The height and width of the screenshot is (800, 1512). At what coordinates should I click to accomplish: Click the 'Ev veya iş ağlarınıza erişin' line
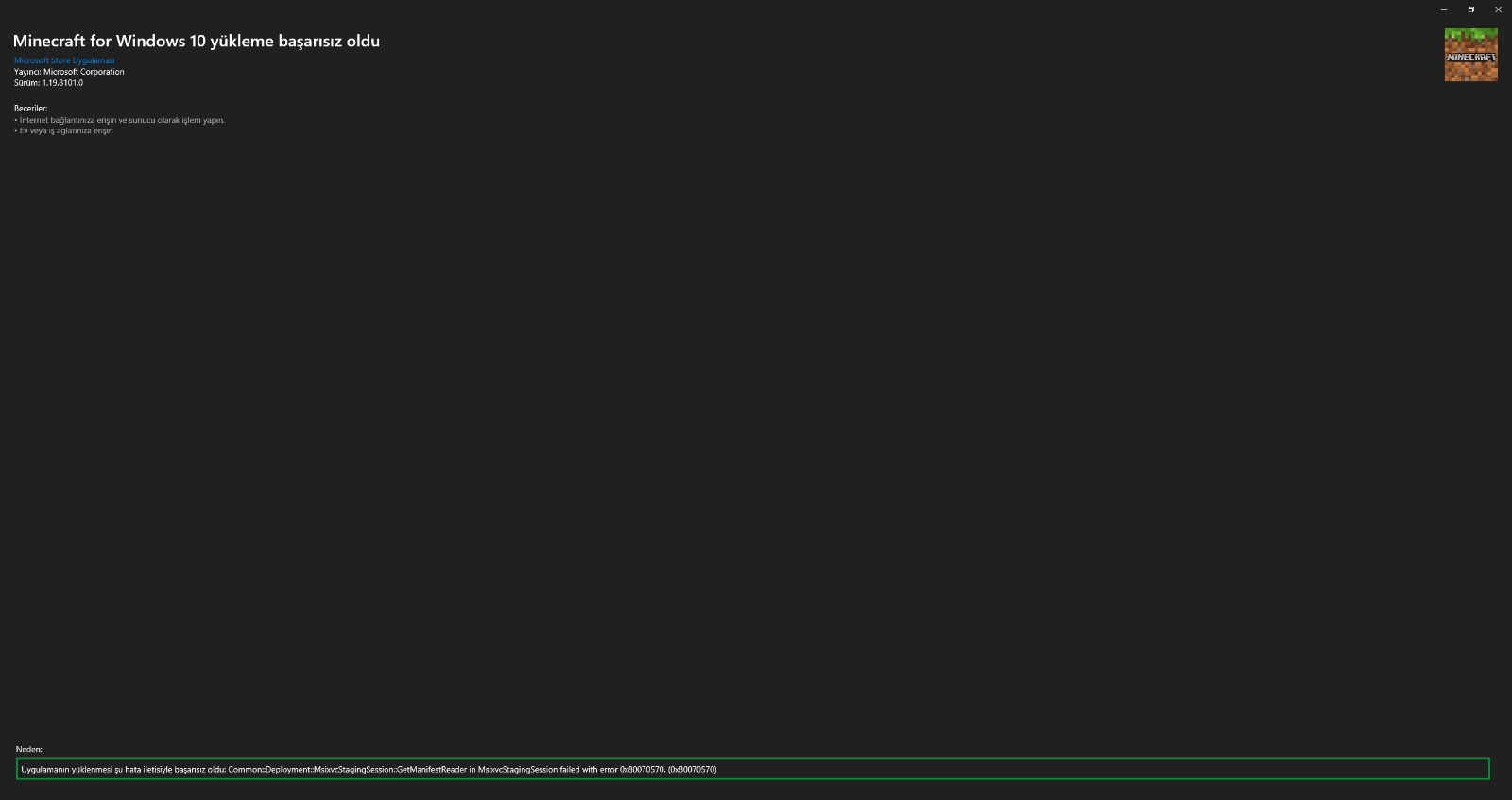(63, 131)
